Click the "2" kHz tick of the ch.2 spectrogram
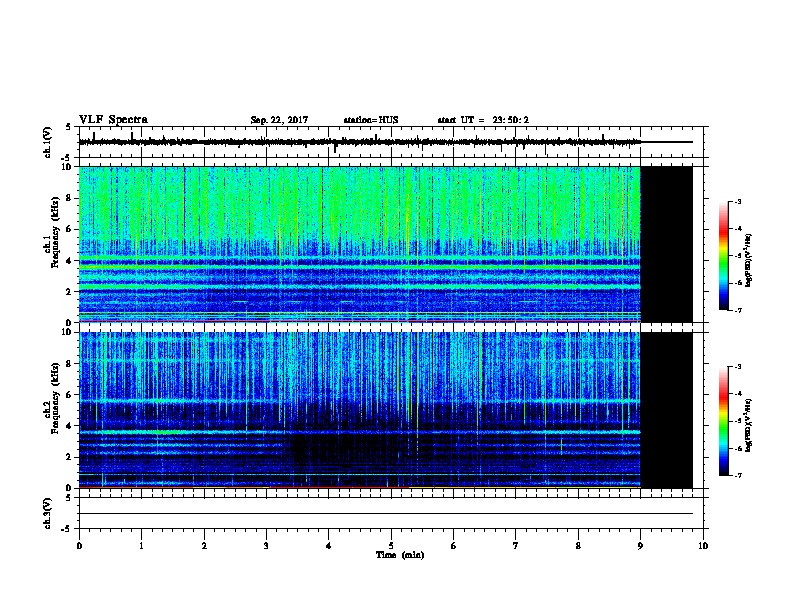 pos(70,457)
